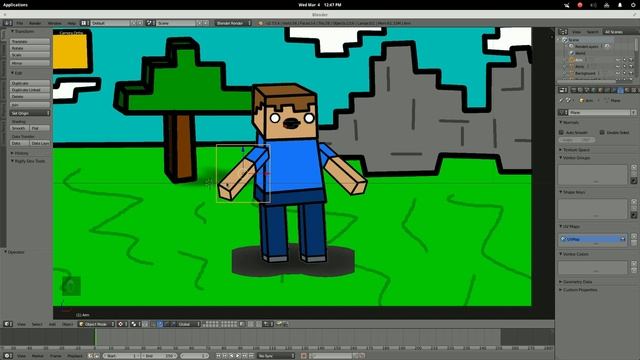Click the Start frame field
This screenshot has width=640, height=360.
(x=121, y=356)
